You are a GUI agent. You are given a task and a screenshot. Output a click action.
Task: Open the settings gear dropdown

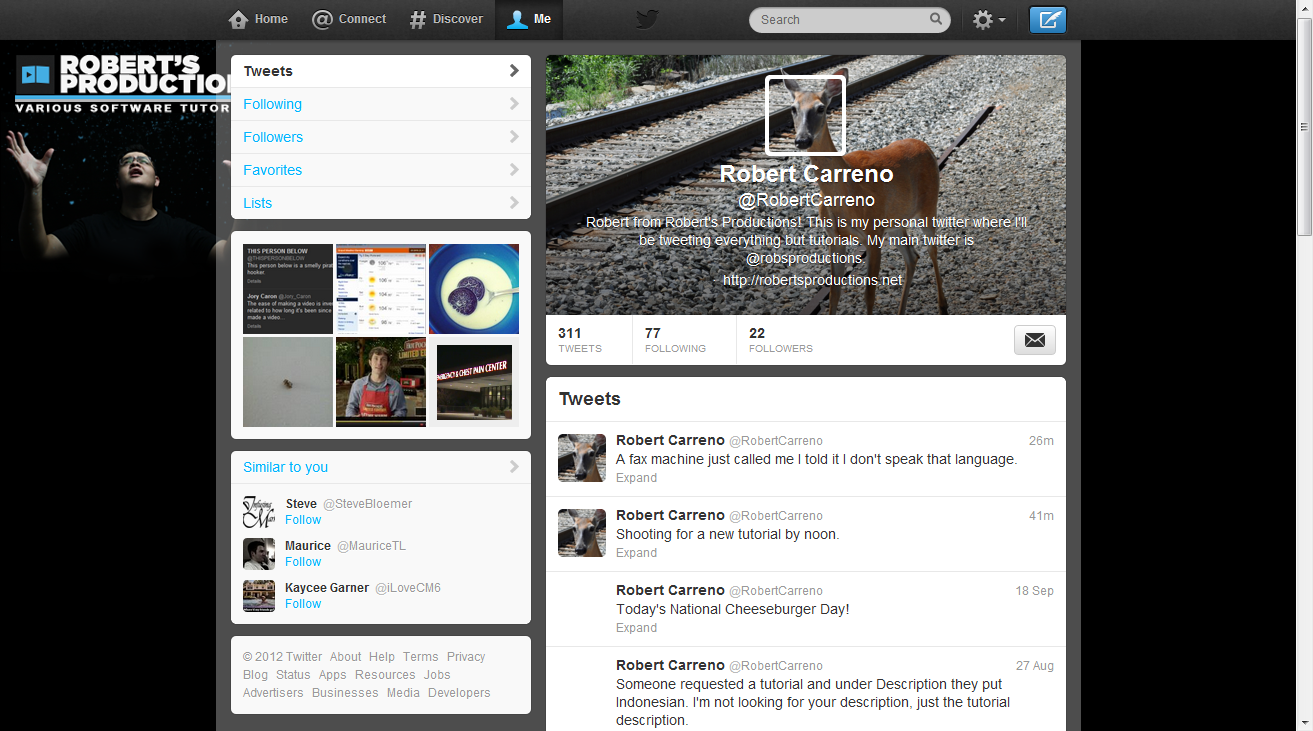pos(989,20)
